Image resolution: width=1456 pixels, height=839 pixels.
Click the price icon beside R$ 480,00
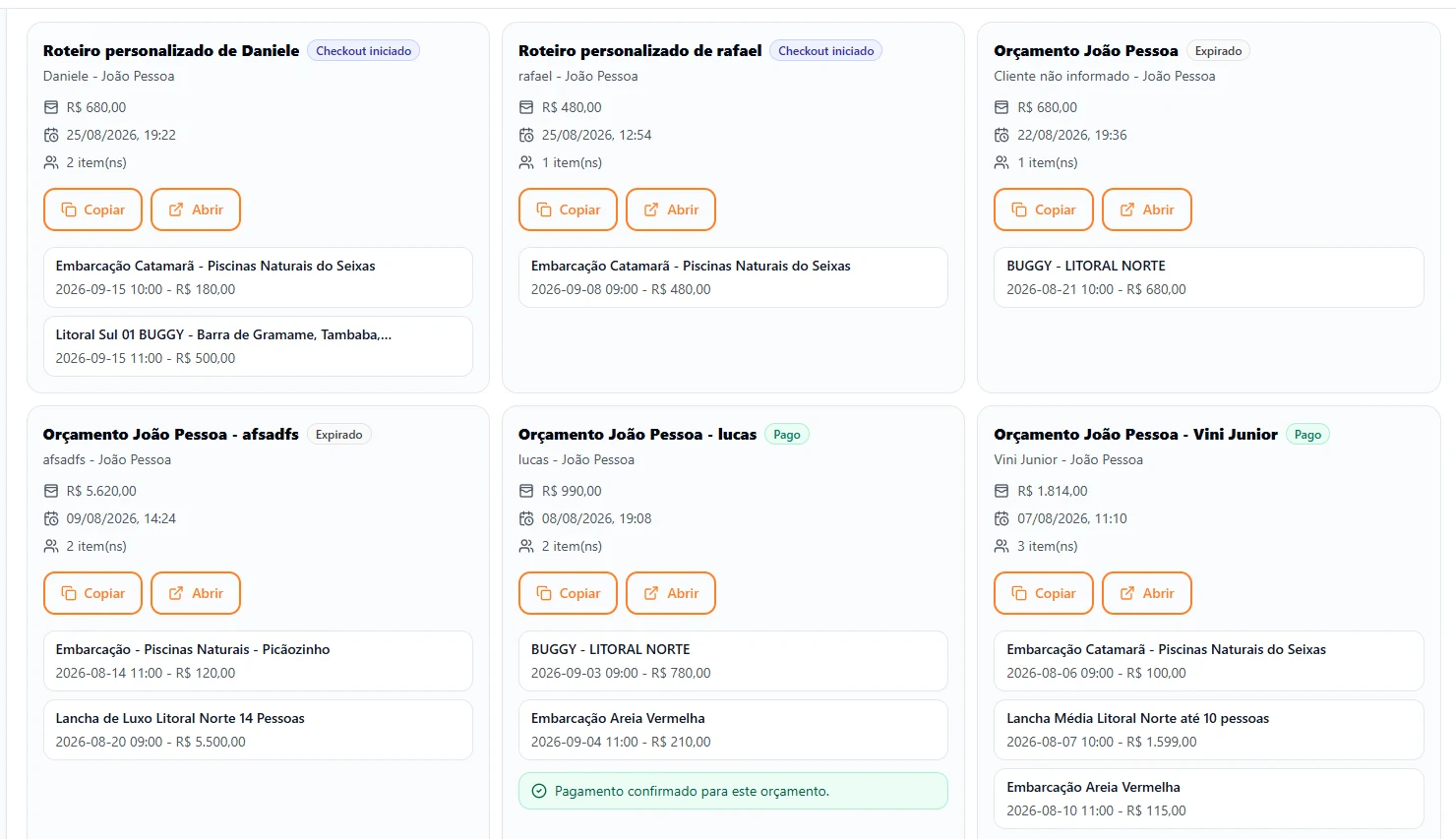point(526,107)
